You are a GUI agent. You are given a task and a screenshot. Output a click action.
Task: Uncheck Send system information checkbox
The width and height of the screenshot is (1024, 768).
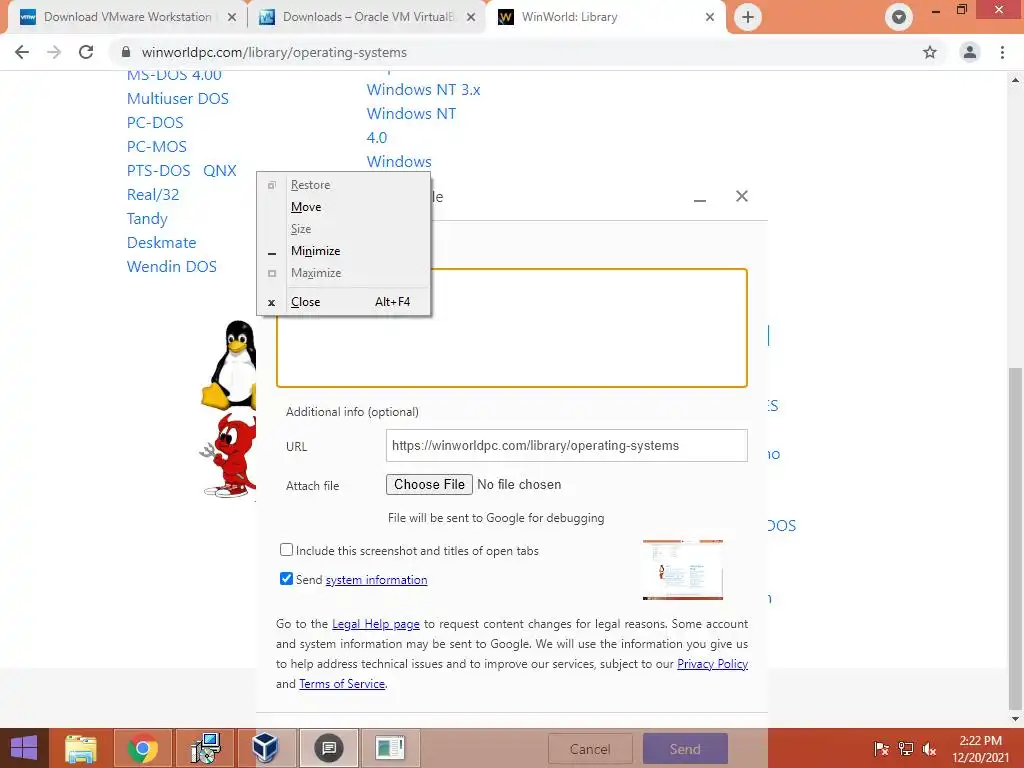click(x=286, y=579)
